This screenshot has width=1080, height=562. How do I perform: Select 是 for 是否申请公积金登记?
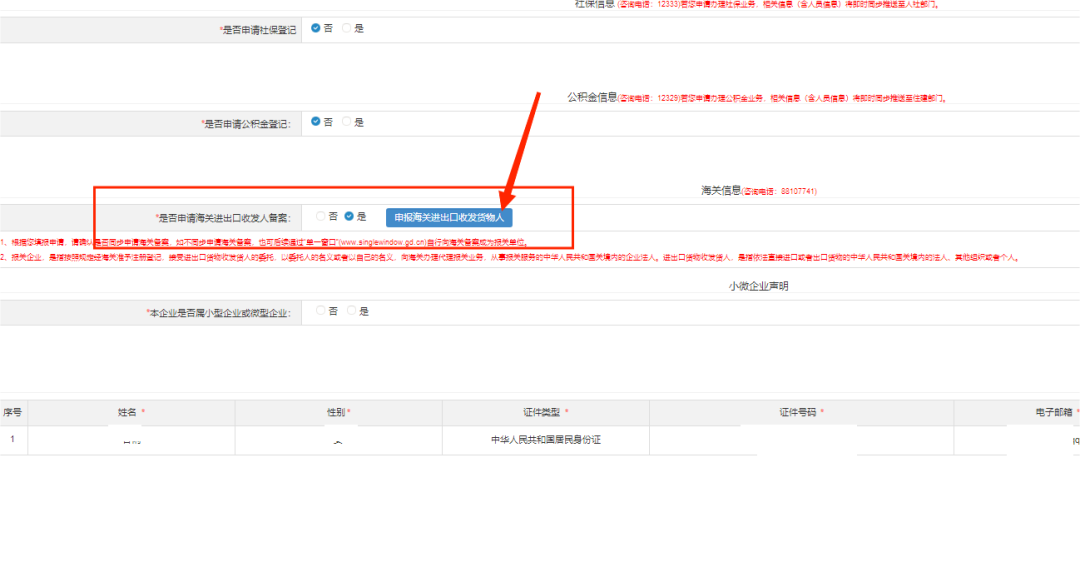tap(346, 122)
